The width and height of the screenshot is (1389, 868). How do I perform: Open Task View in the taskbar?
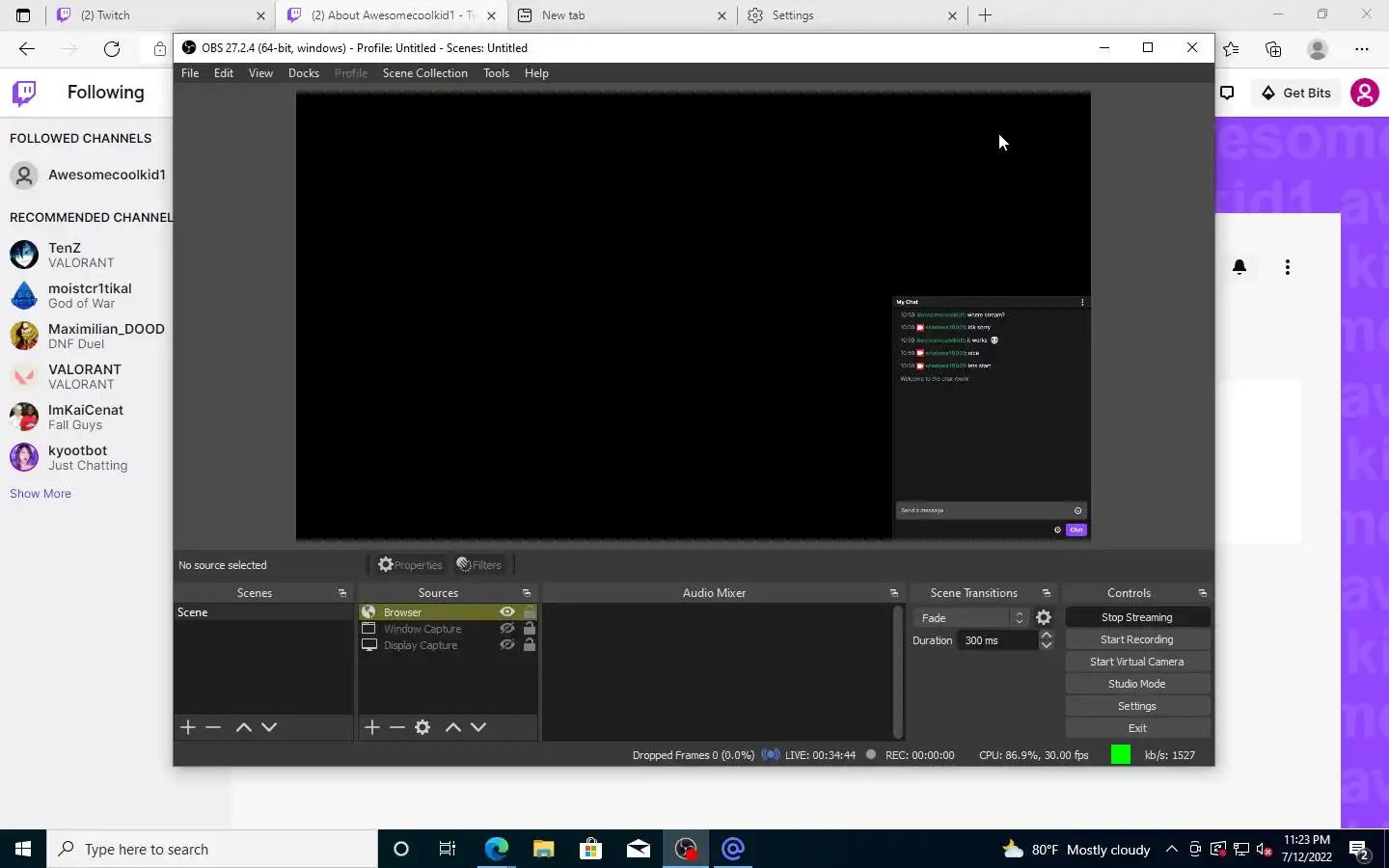(448, 849)
